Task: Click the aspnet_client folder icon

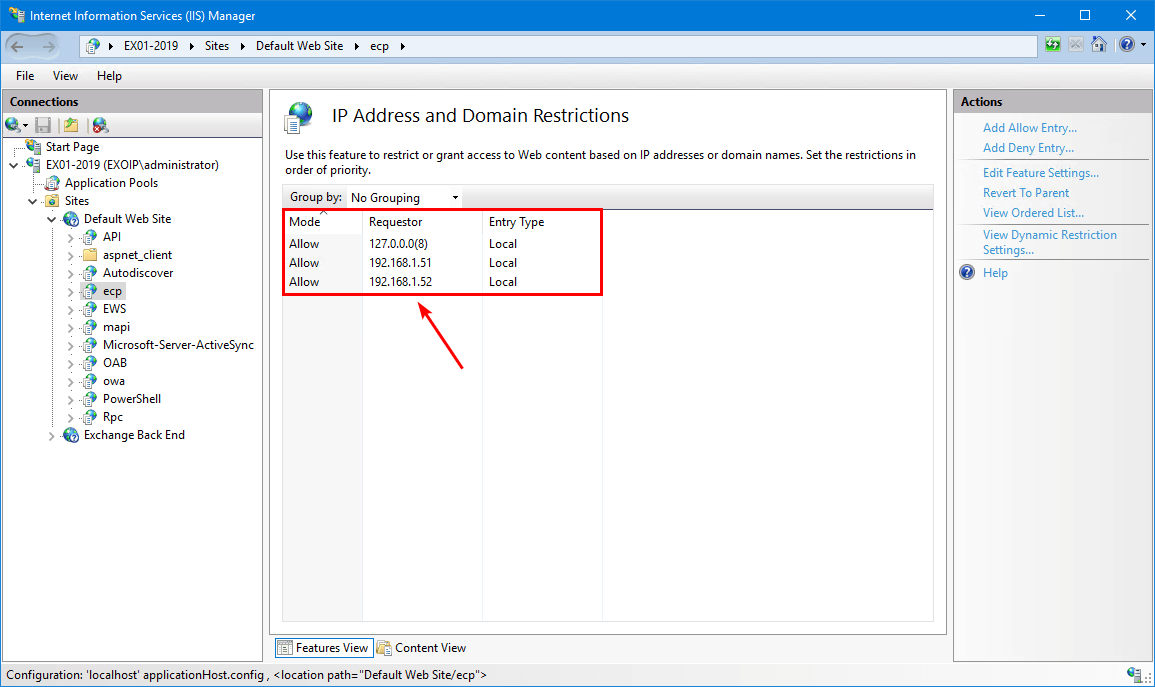Action: (90, 255)
